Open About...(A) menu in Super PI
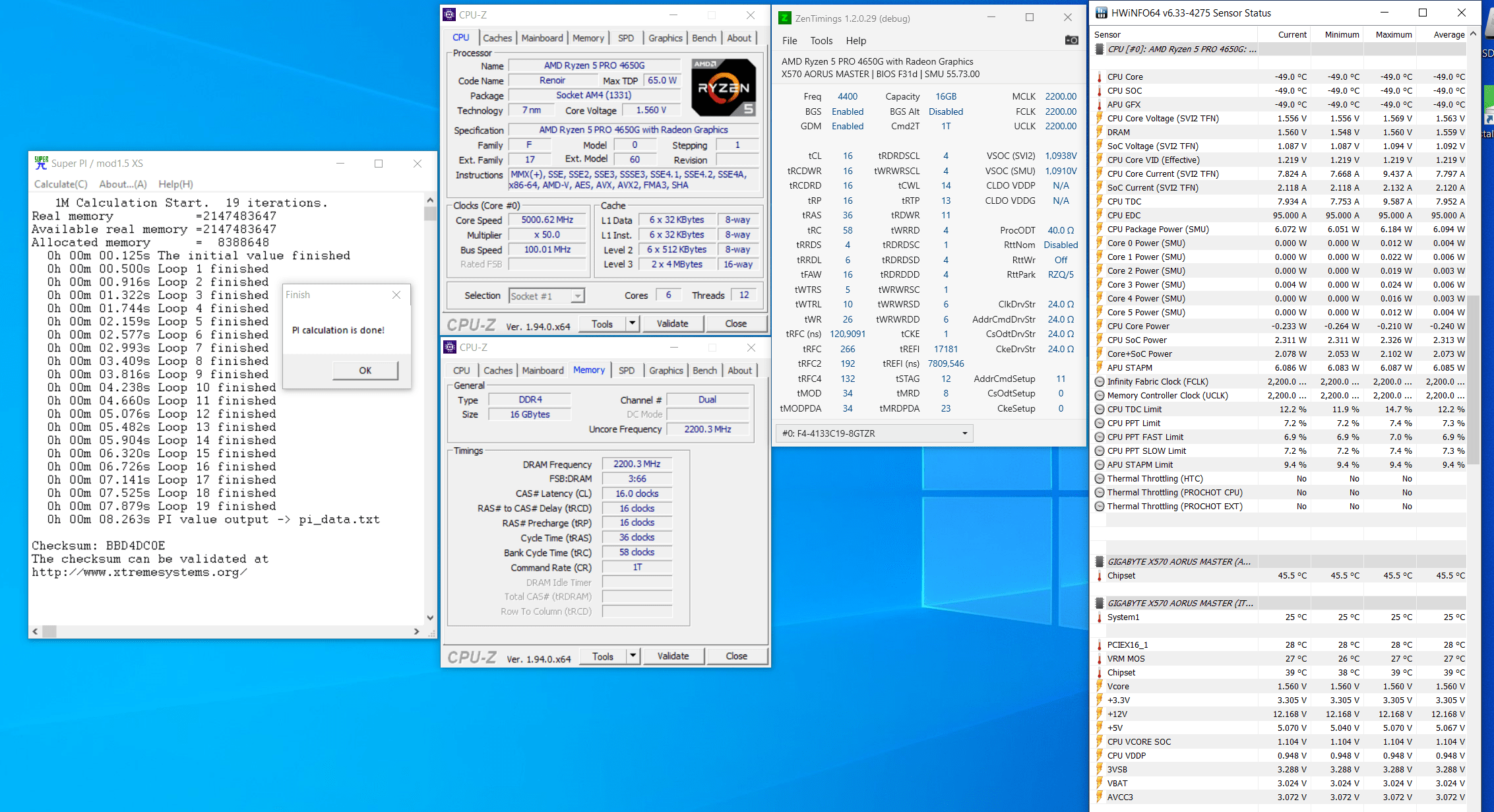Image resolution: width=1494 pixels, height=812 pixels. coord(123,185)
